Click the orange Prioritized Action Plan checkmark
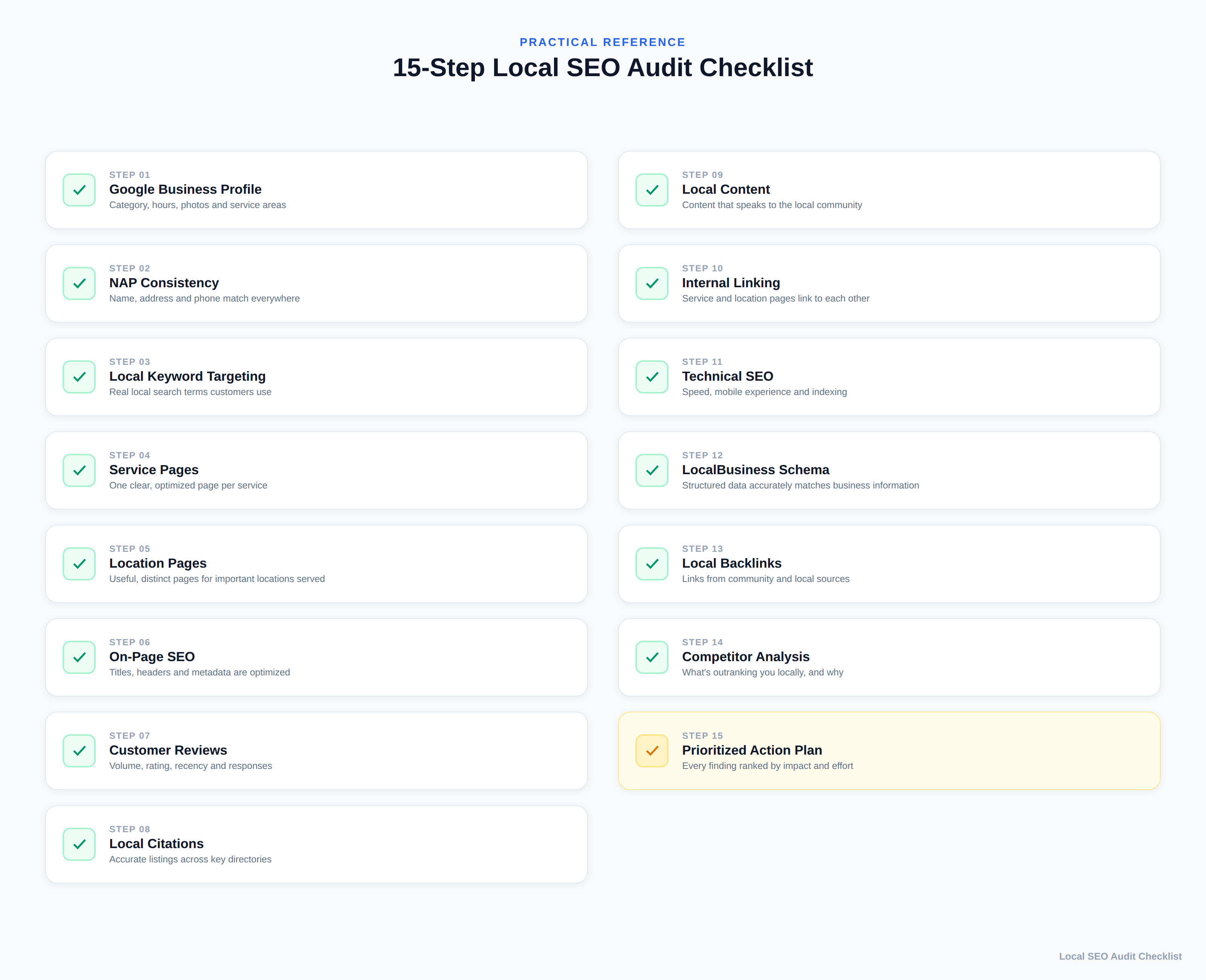The width and height of the screenshot is (1206, 980). point(652,751)
